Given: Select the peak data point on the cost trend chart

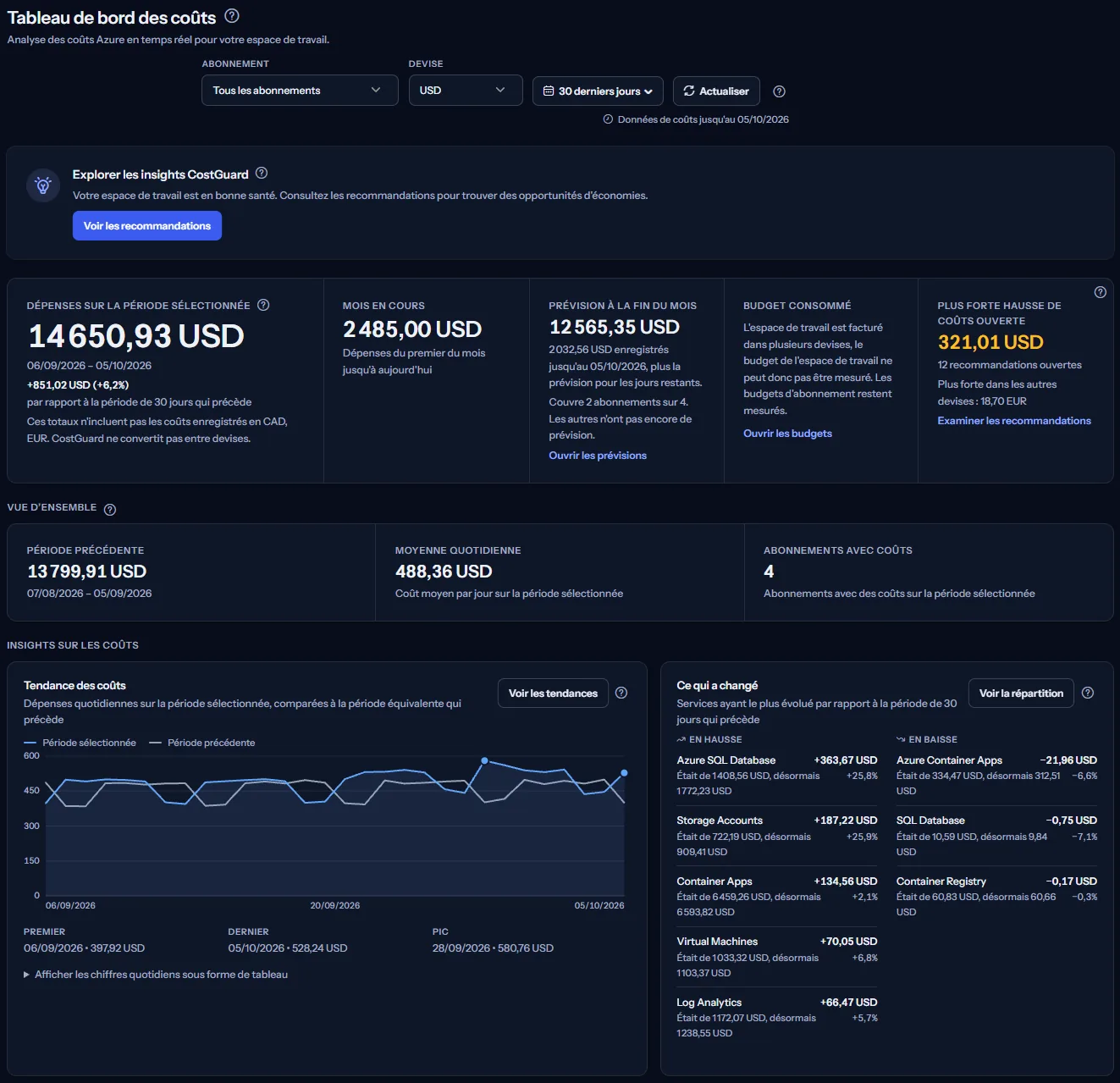Looking at the screenshot, I should pos(484,760).
